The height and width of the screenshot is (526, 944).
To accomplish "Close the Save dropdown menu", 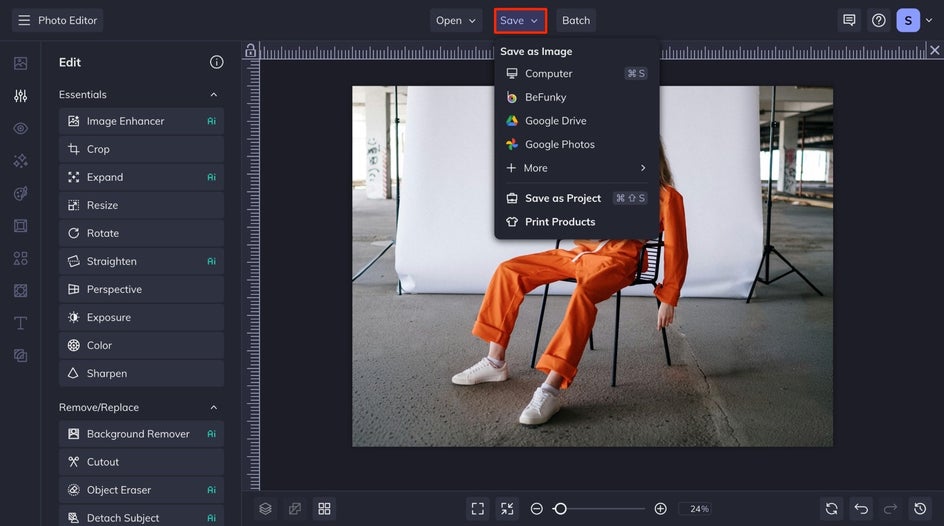I will [520, 20].
